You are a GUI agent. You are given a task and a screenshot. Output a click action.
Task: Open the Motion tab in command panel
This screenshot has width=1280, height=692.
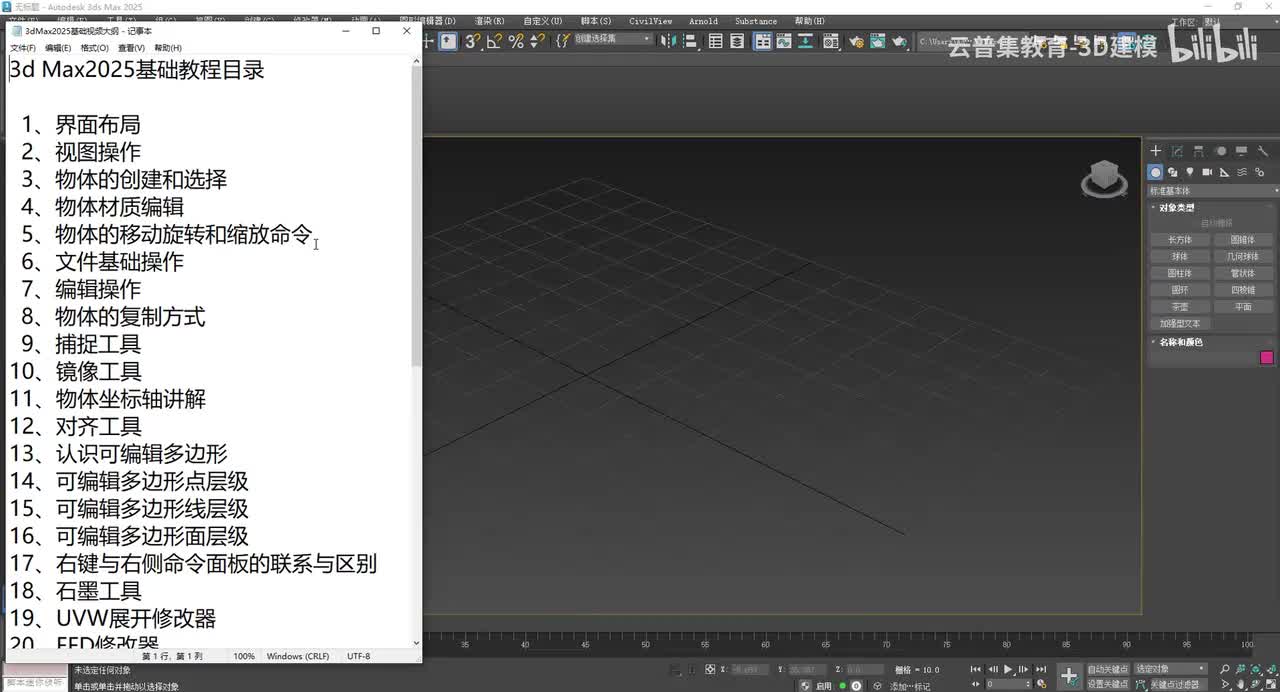click(x=1220, y=151)
